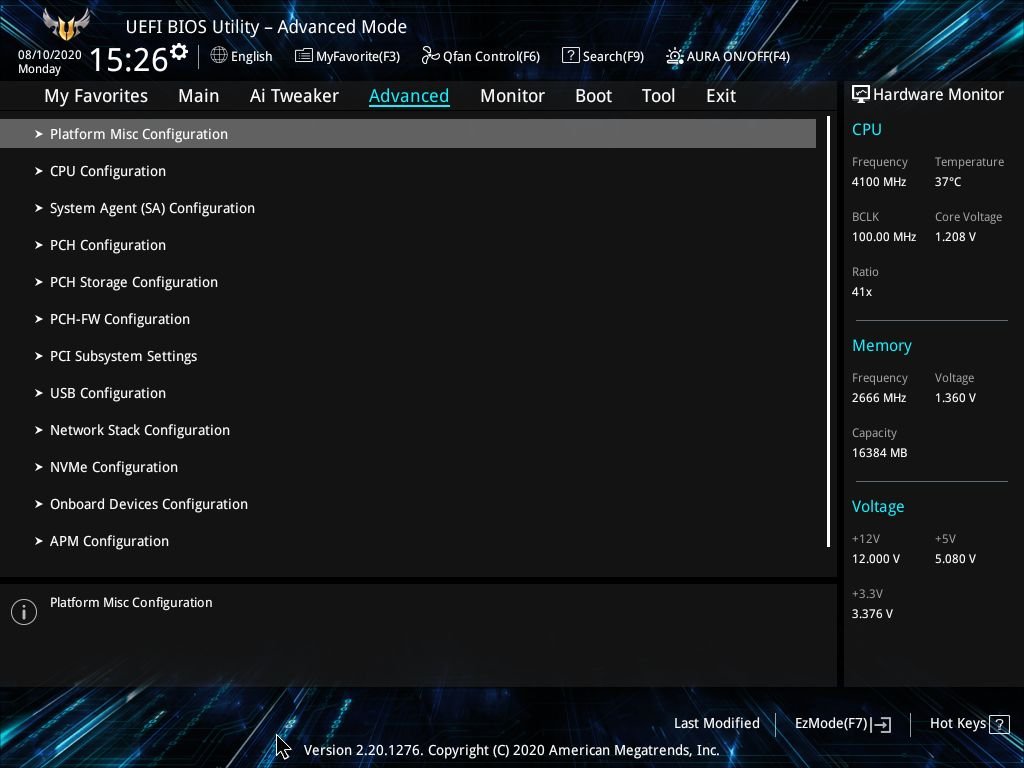Click +12V reading 12.000 V
The height and width of the screenshot is (768, 1024).
[875, 559]
